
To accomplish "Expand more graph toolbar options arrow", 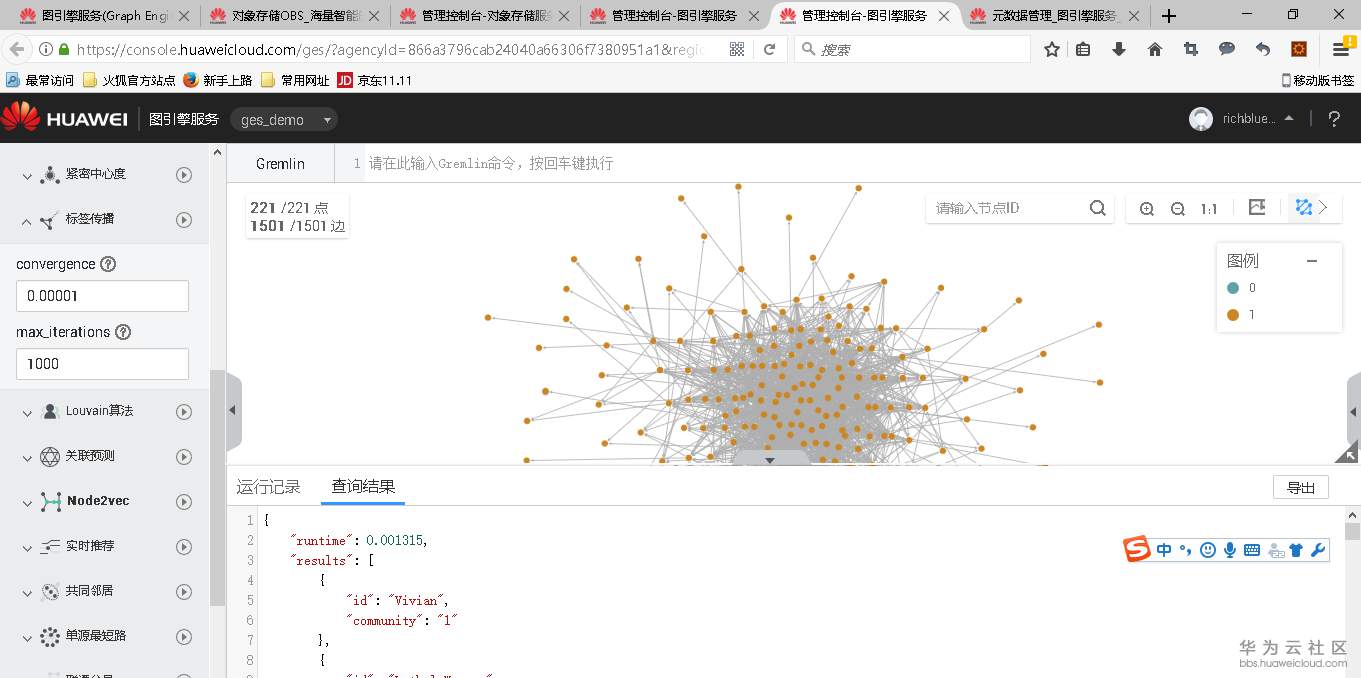I will pyautogui.click(x=1324, y=207).
